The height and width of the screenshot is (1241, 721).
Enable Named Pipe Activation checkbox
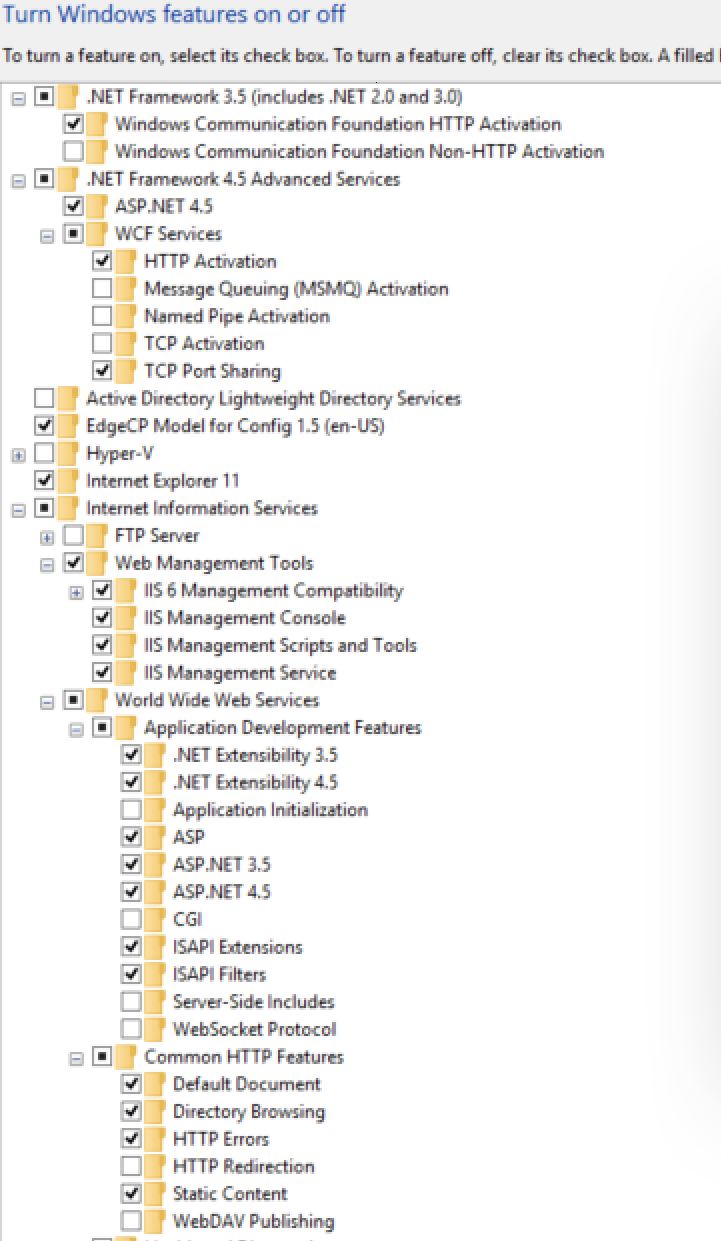tap(102, 316)
